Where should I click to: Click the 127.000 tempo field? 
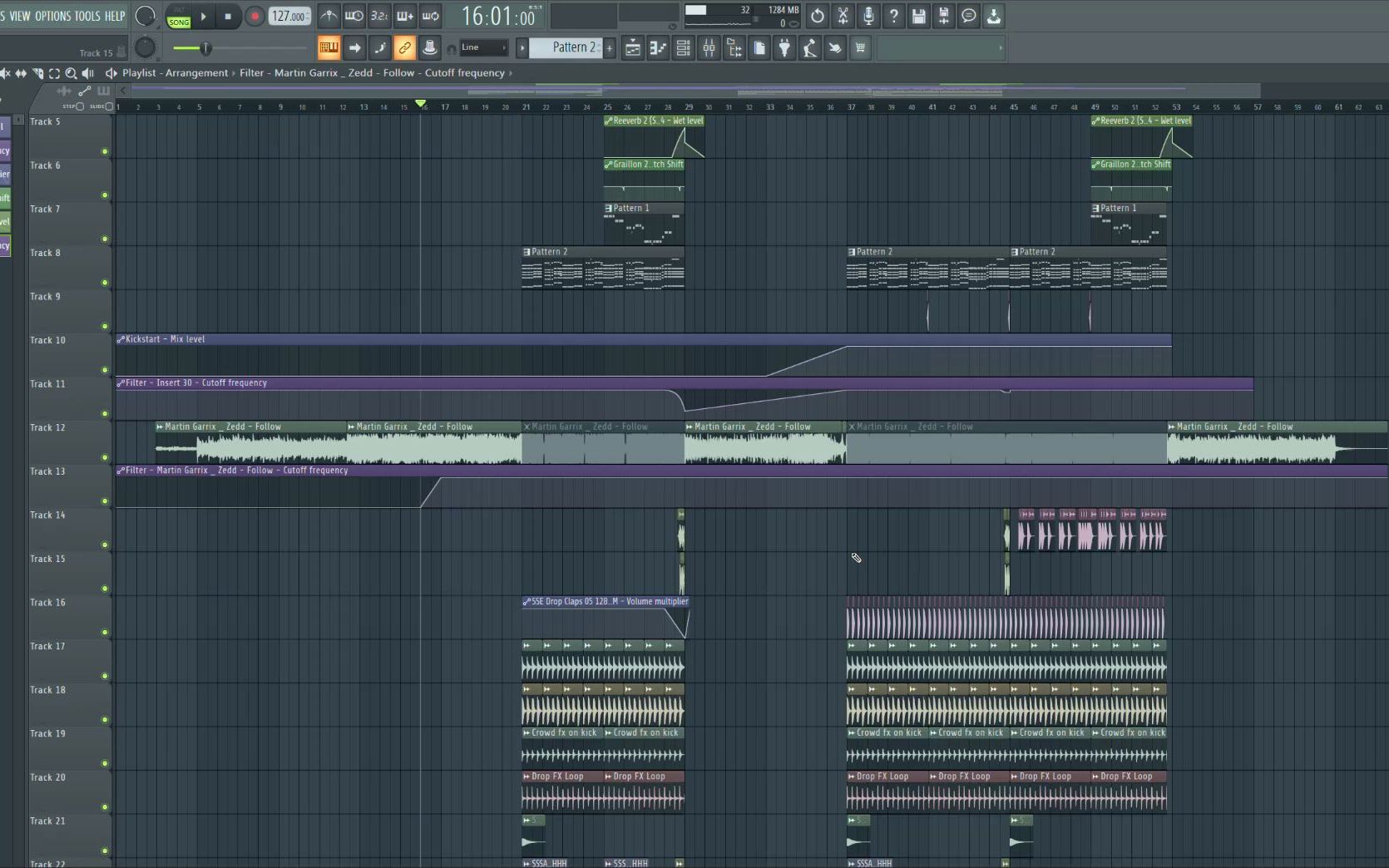point(289,17)
